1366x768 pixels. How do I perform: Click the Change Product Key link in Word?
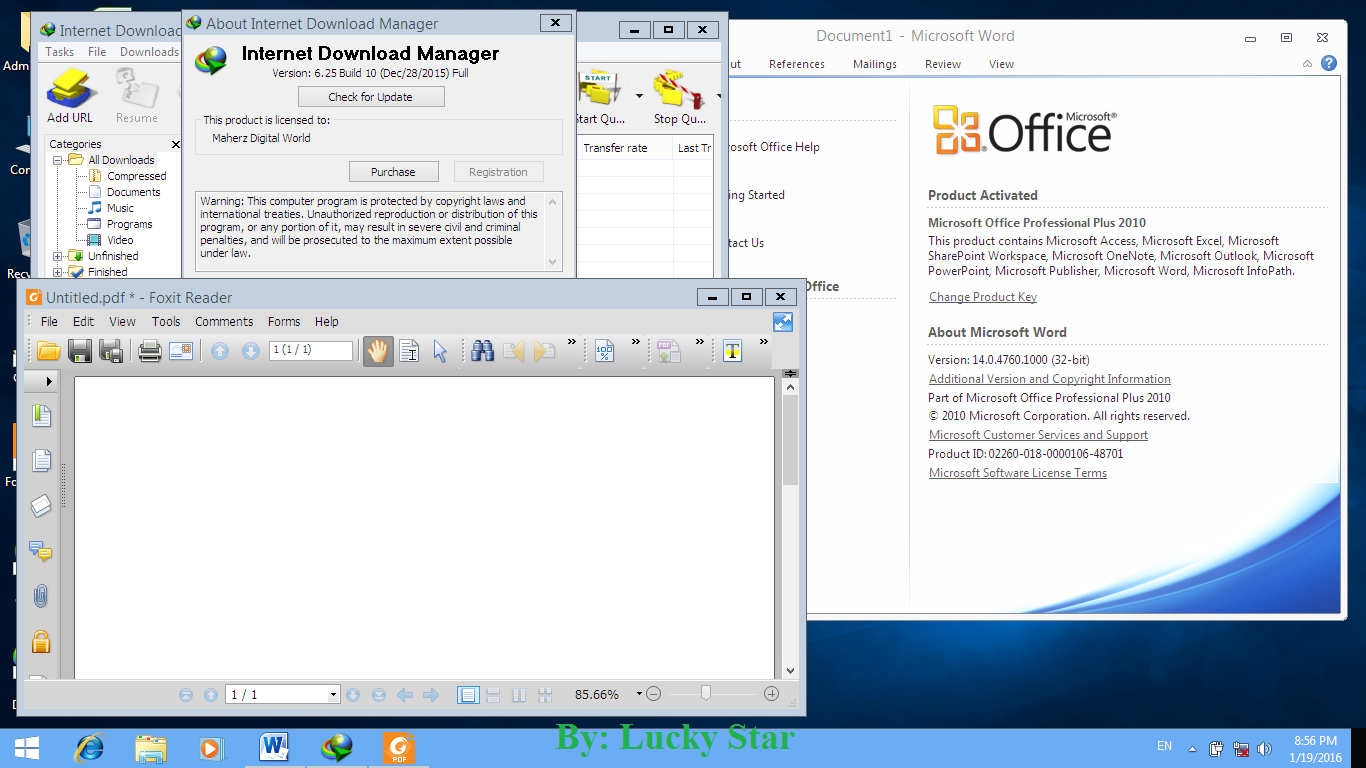[x=983, y=297]
